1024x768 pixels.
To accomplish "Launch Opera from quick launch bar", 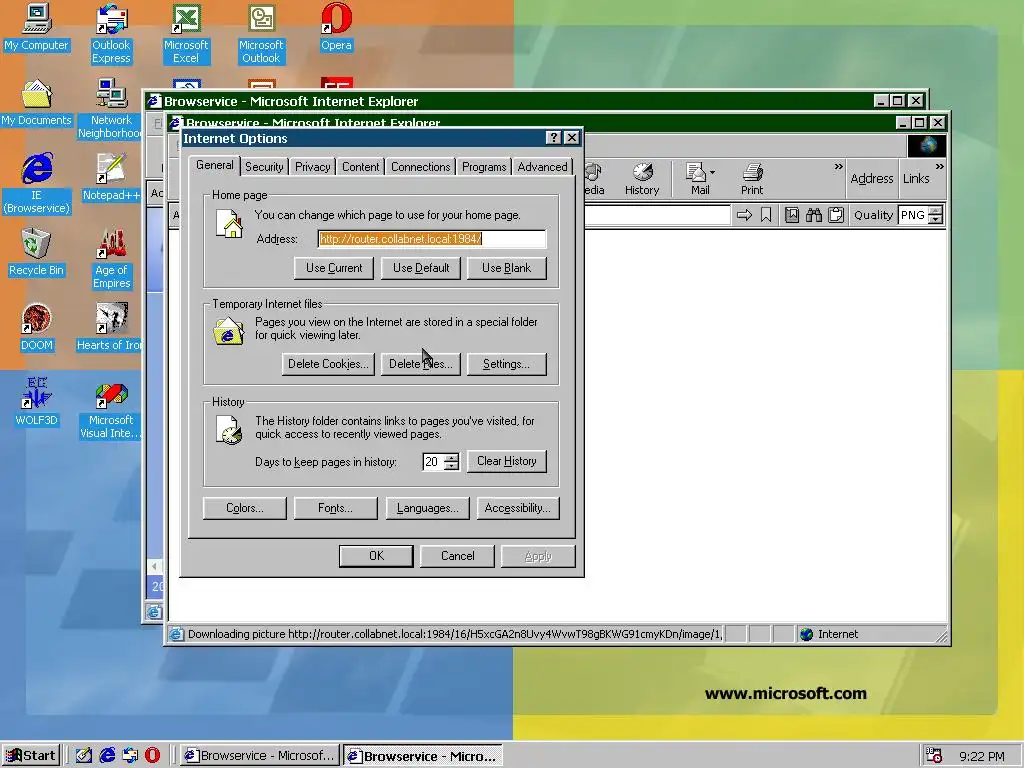I will pos(152,755).
